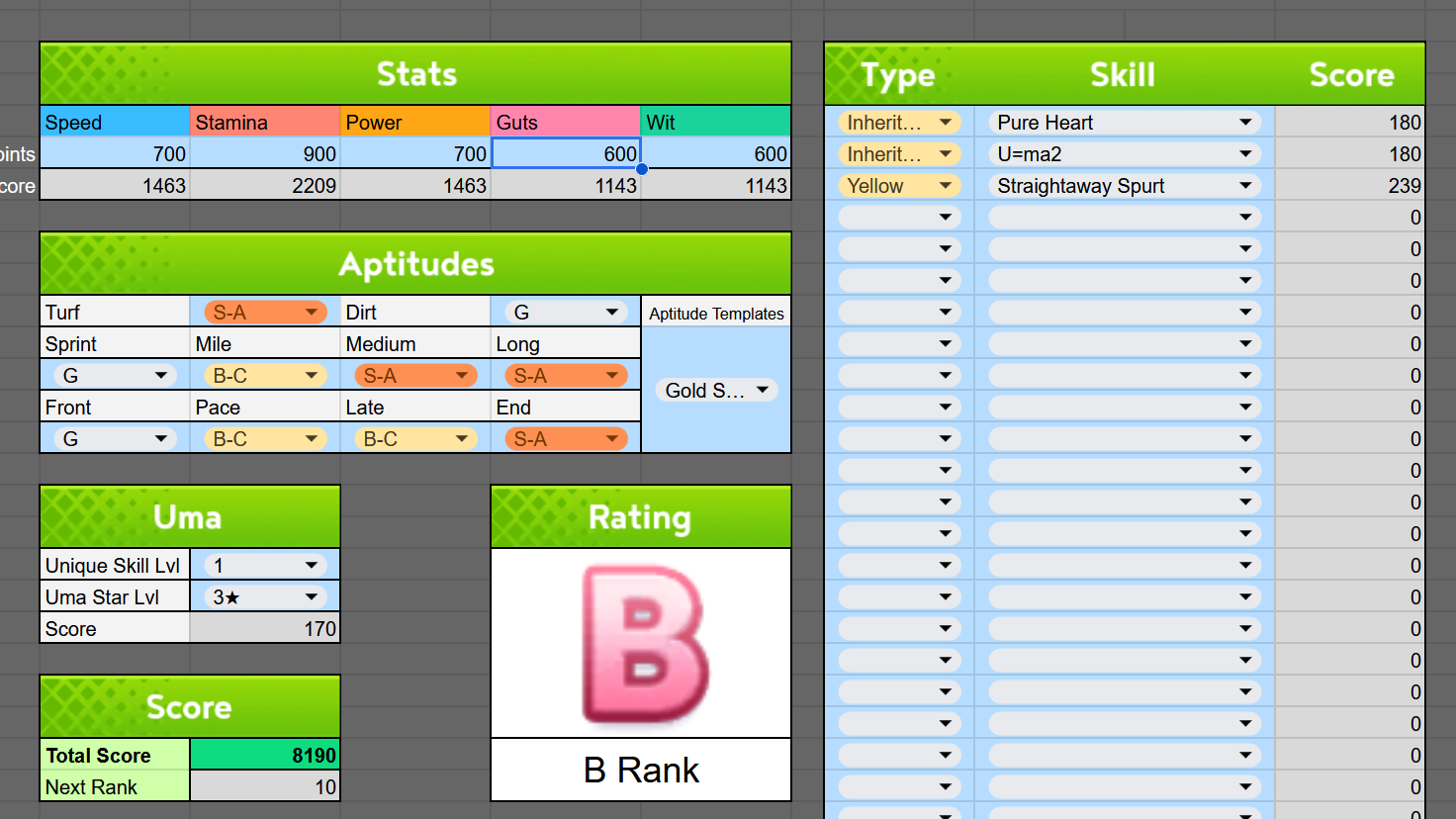Screen dimensions: 1456x819
Task: Open the Yellow type dropdown
Action: coord(899,186)
